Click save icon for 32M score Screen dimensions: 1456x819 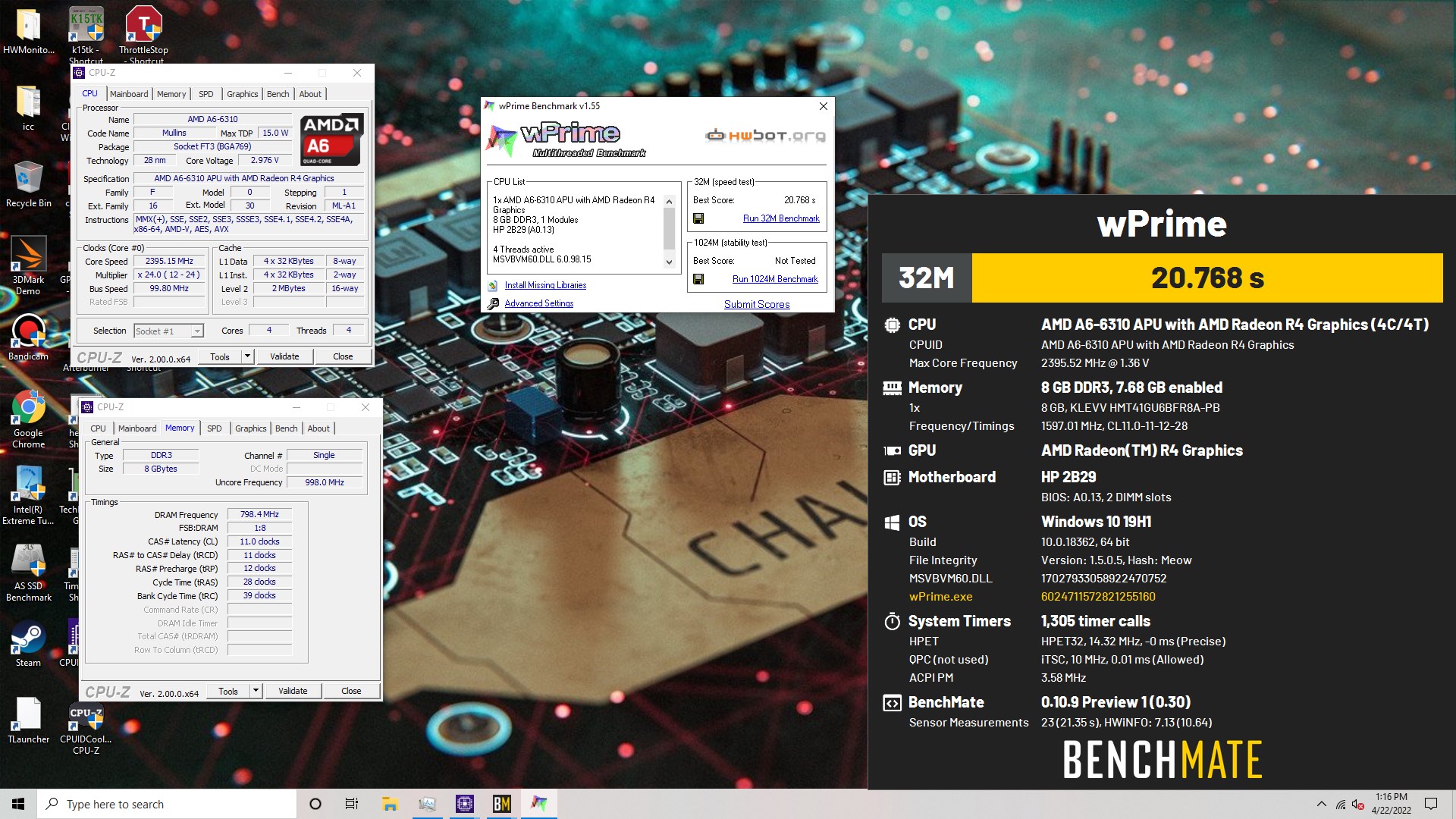pos(698,218)
